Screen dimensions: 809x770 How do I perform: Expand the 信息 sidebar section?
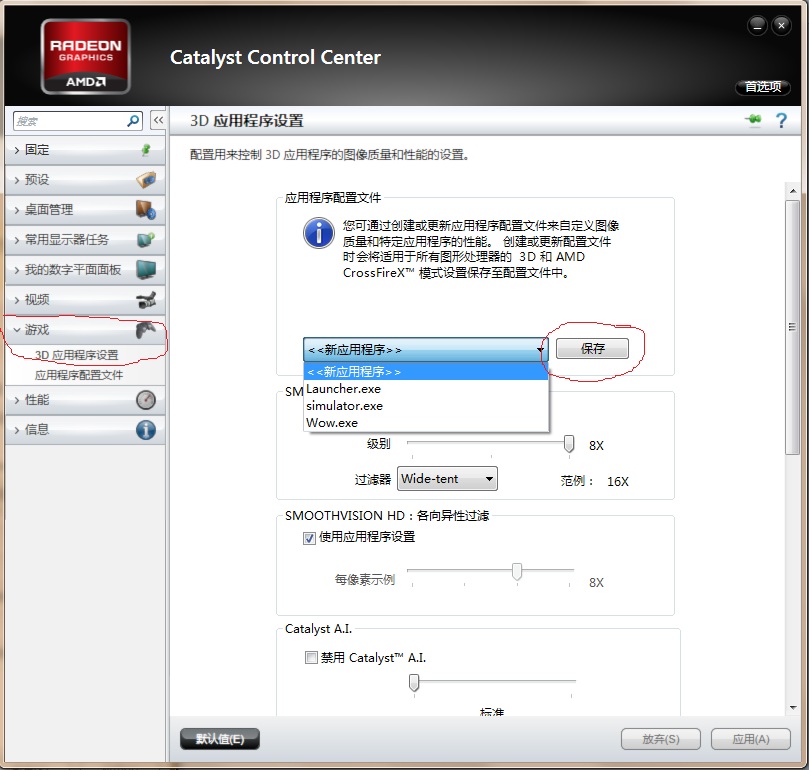click(x=85, y=429)
